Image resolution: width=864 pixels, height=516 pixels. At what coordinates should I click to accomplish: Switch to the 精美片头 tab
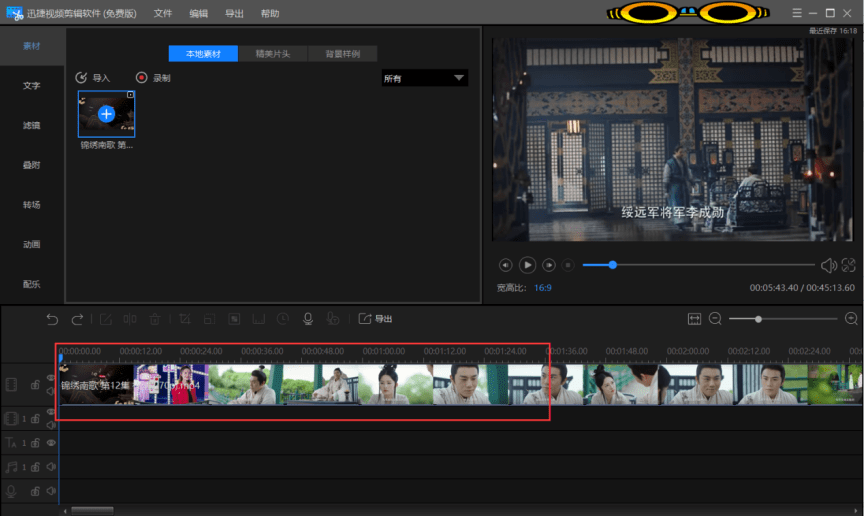point(273,54)
